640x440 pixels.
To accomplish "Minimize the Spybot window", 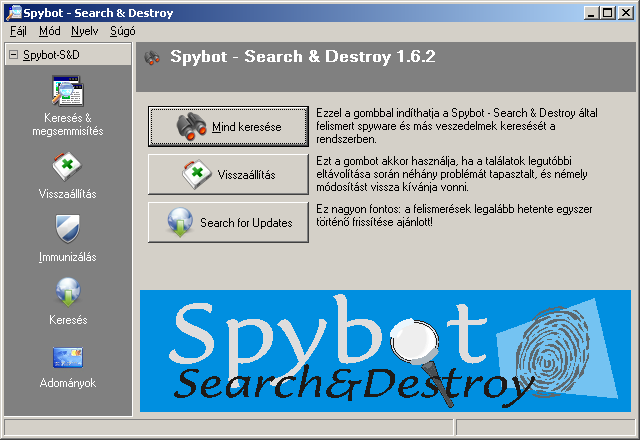I will pos(591,13).
